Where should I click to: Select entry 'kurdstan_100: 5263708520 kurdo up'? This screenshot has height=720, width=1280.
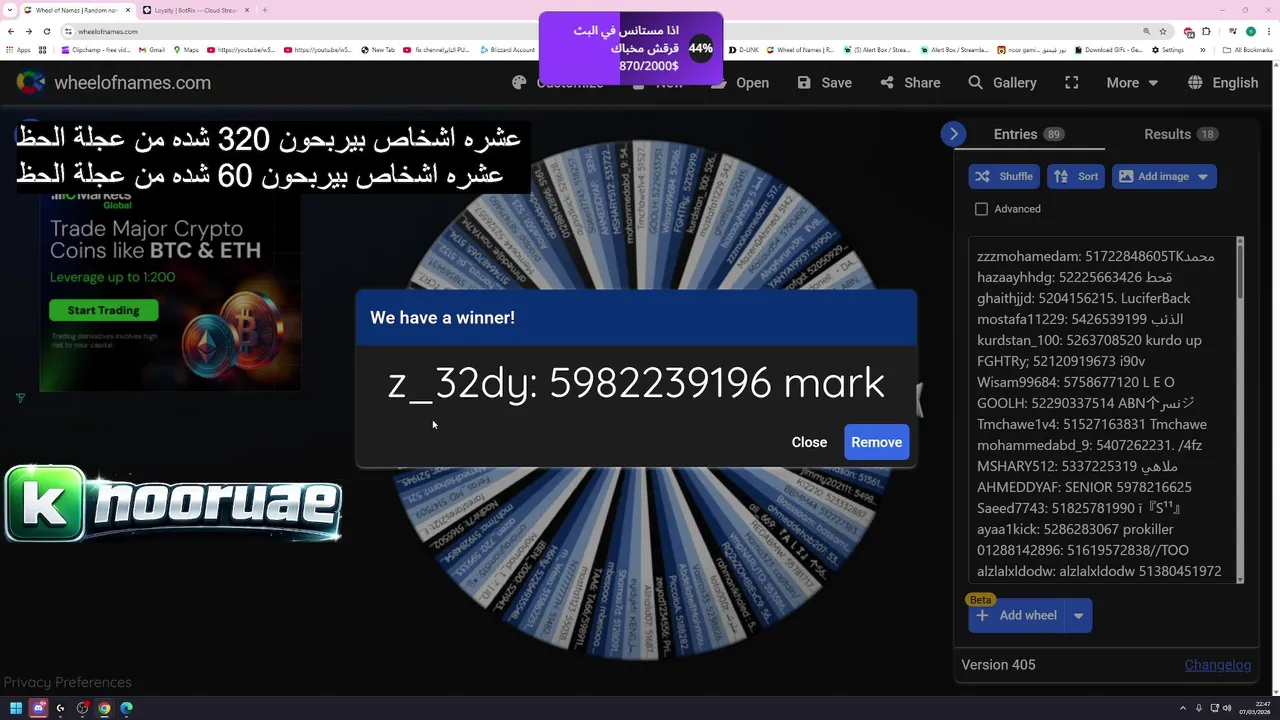[x=1089, y=340]
